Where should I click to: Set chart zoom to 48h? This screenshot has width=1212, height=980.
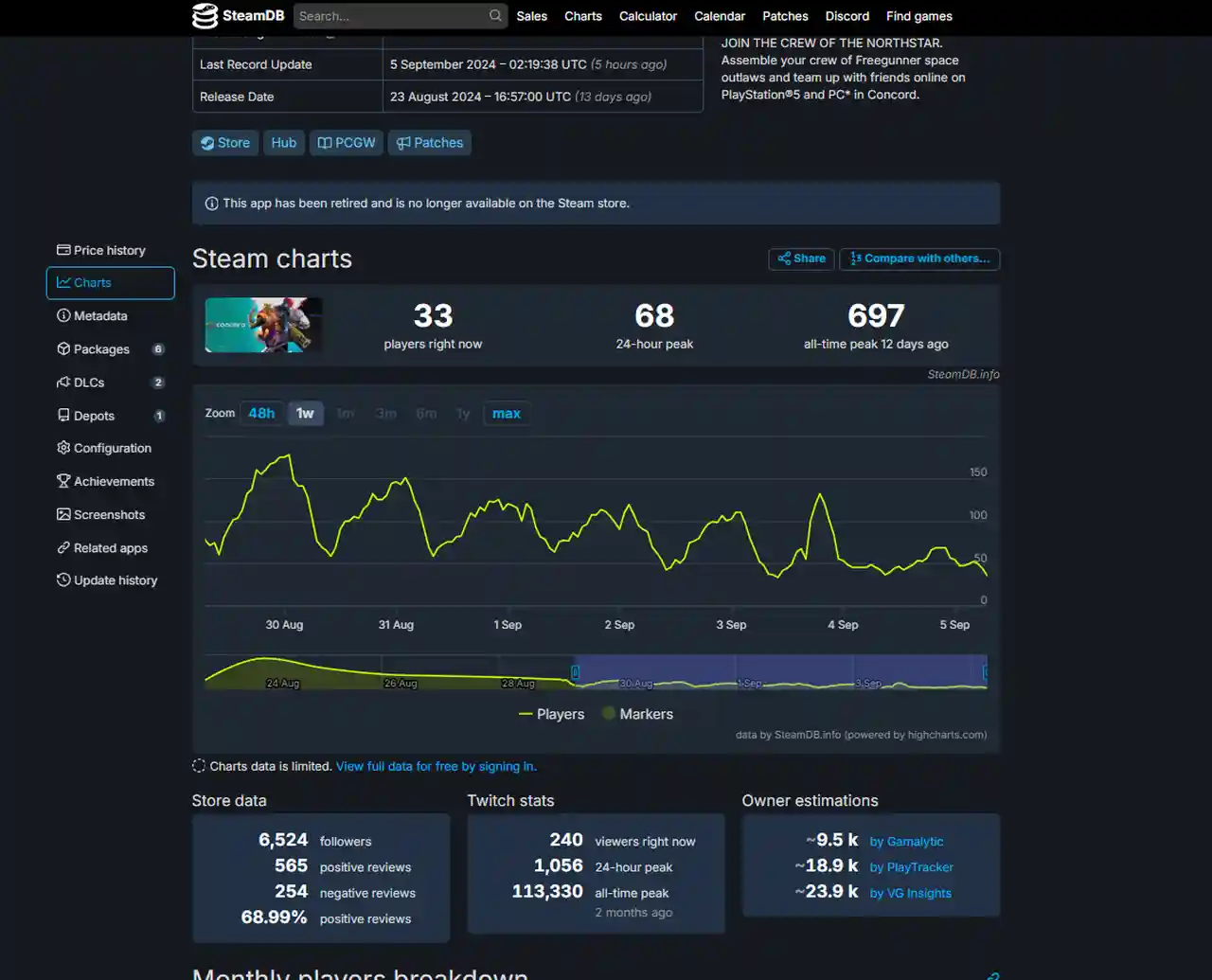click(x=261, y=414)
